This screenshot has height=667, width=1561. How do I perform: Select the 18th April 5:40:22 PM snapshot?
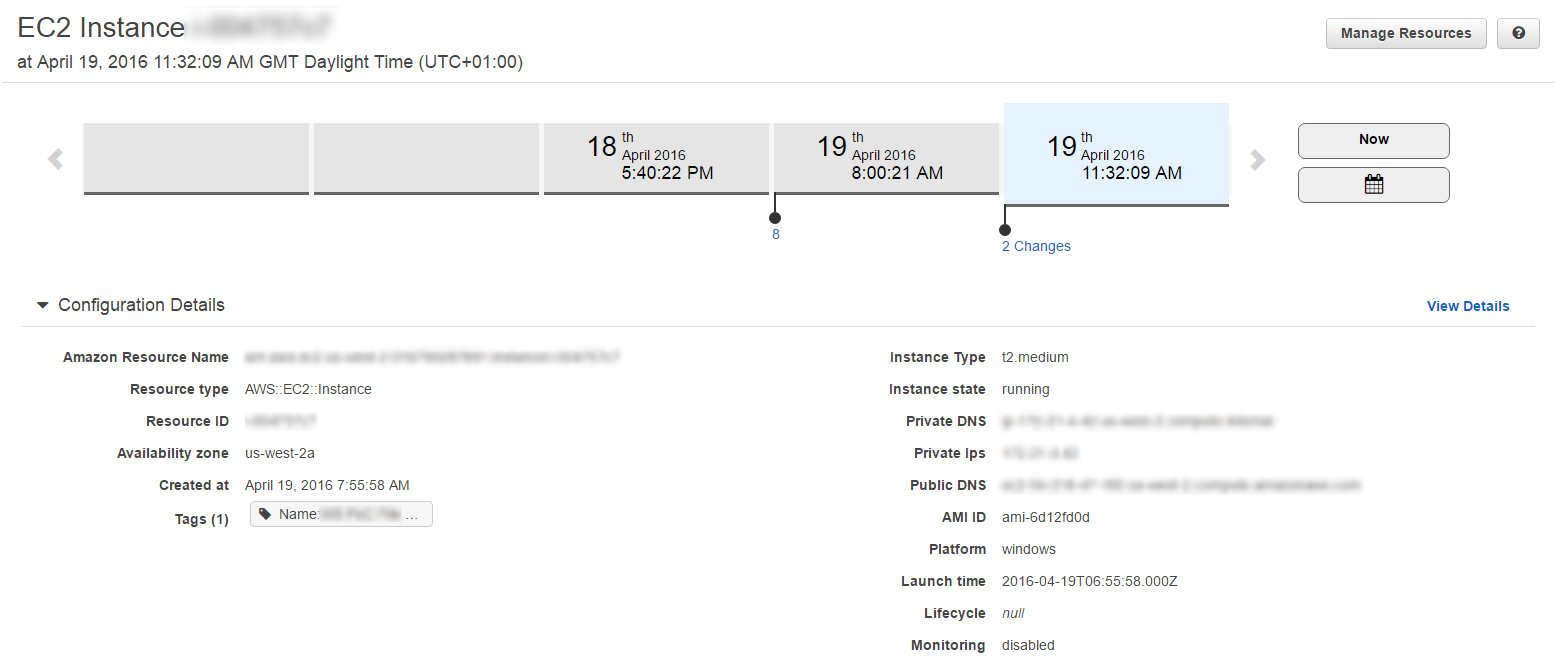[656, 158]
